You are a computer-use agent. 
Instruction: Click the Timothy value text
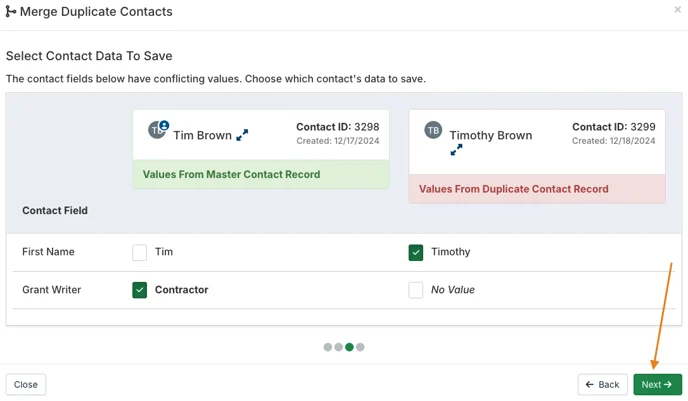(451, 252)
